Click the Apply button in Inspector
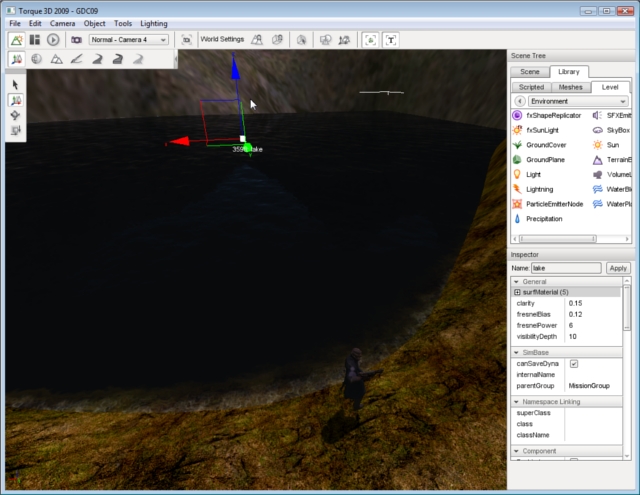The image size is (640, 495). point(617,268)
